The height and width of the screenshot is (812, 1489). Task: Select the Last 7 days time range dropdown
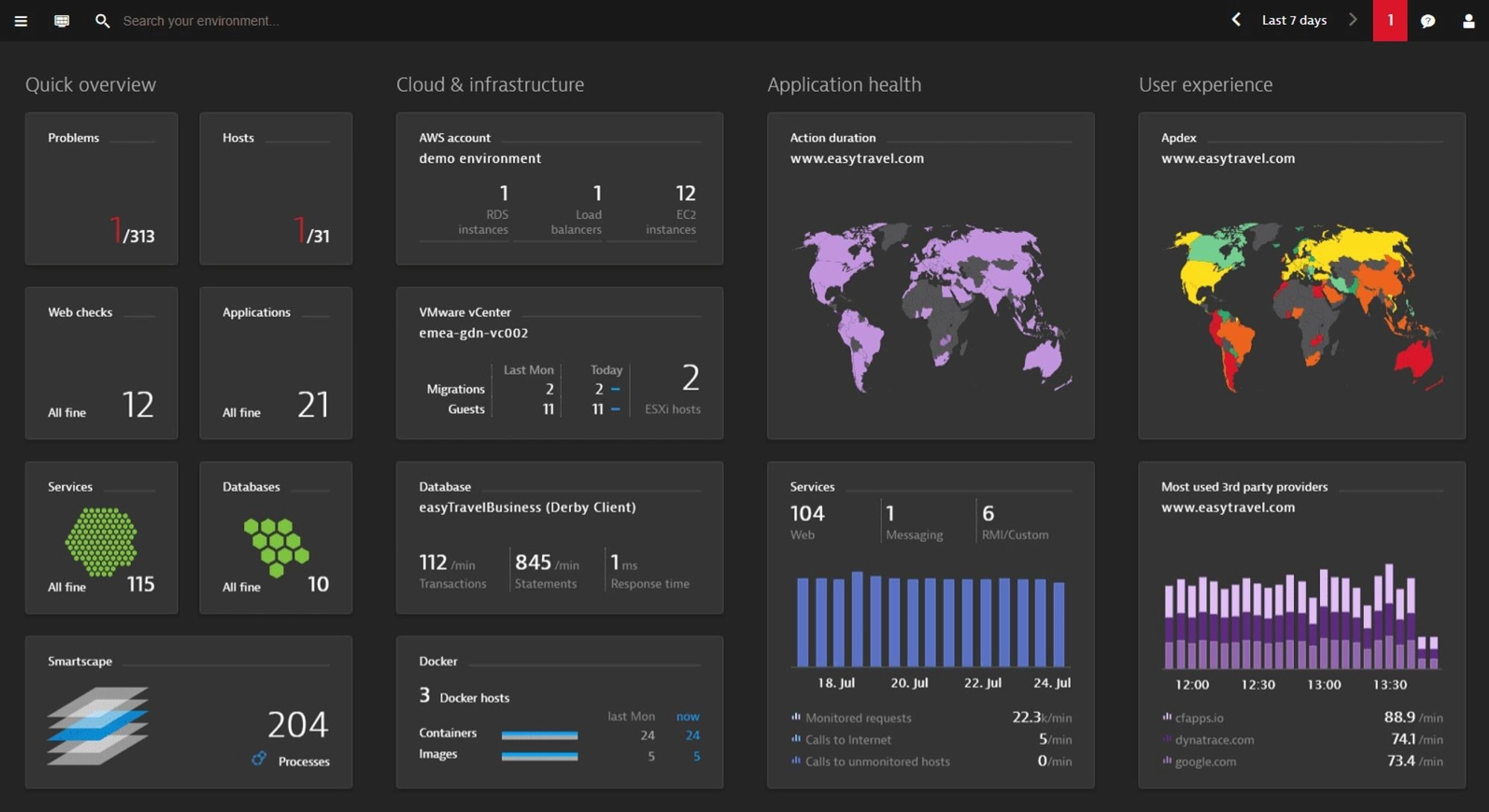pos(1295,20)
